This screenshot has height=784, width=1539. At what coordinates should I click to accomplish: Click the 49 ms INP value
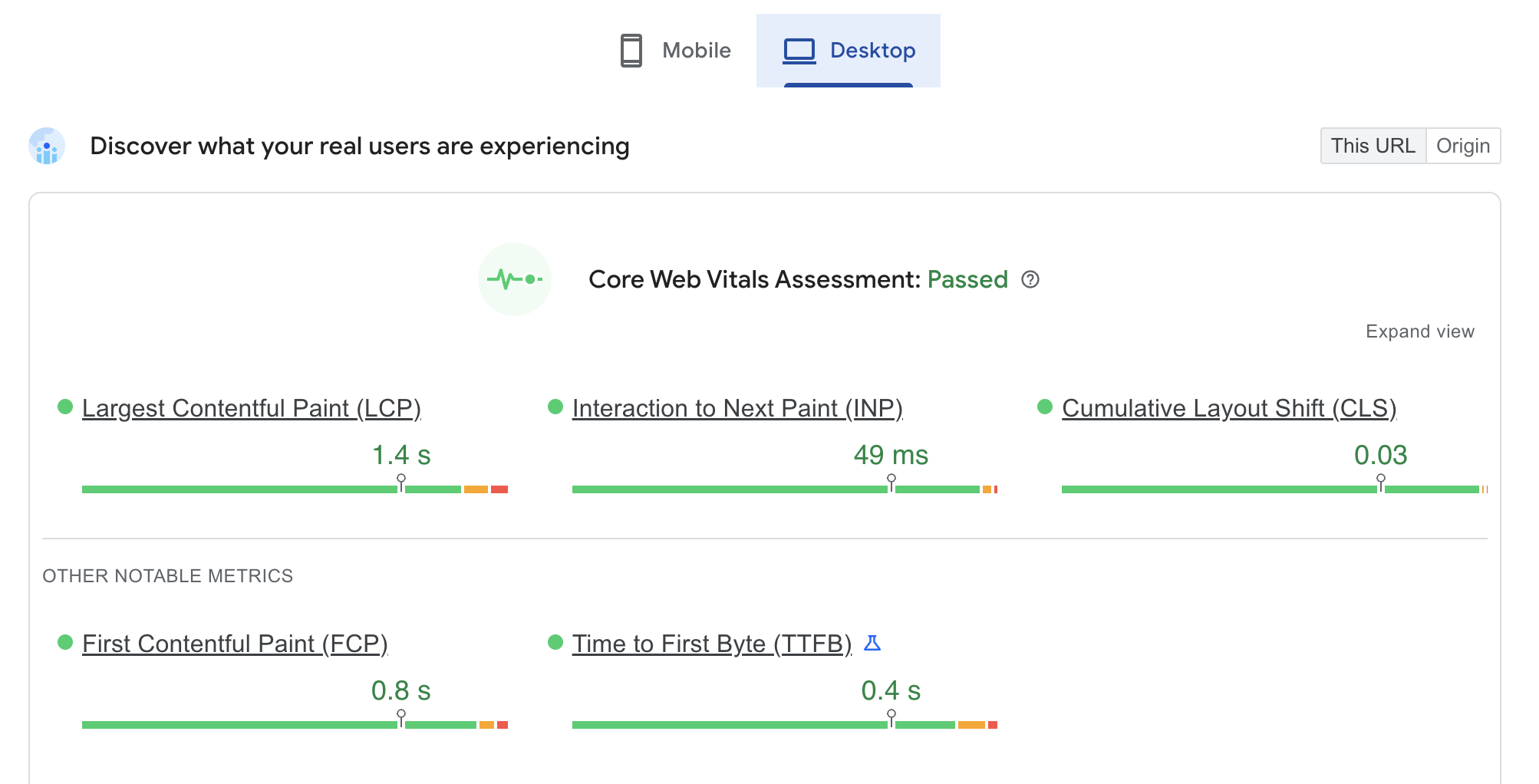(891, 455)
